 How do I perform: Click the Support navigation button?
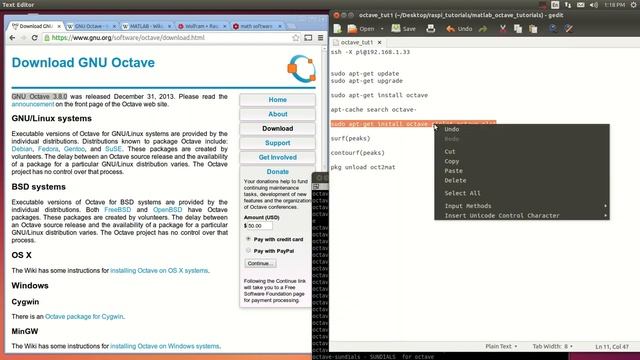click(x=278, y=143)
